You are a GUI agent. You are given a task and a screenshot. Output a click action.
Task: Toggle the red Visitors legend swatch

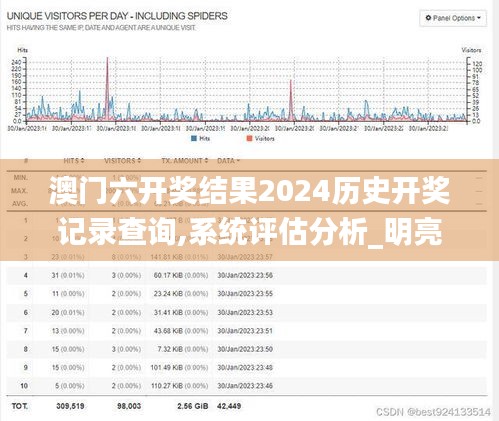point(249,138)
